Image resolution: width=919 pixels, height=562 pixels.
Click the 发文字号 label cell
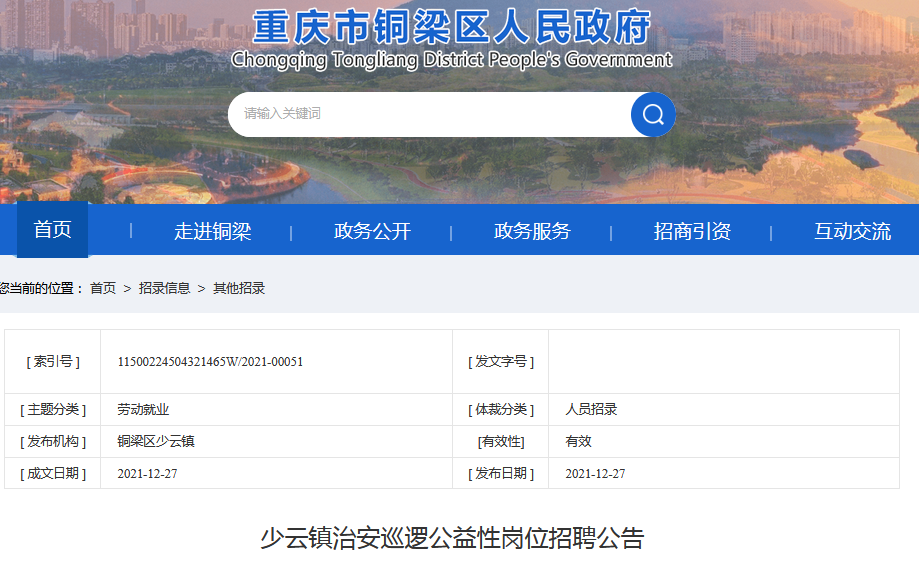(501, 362)
